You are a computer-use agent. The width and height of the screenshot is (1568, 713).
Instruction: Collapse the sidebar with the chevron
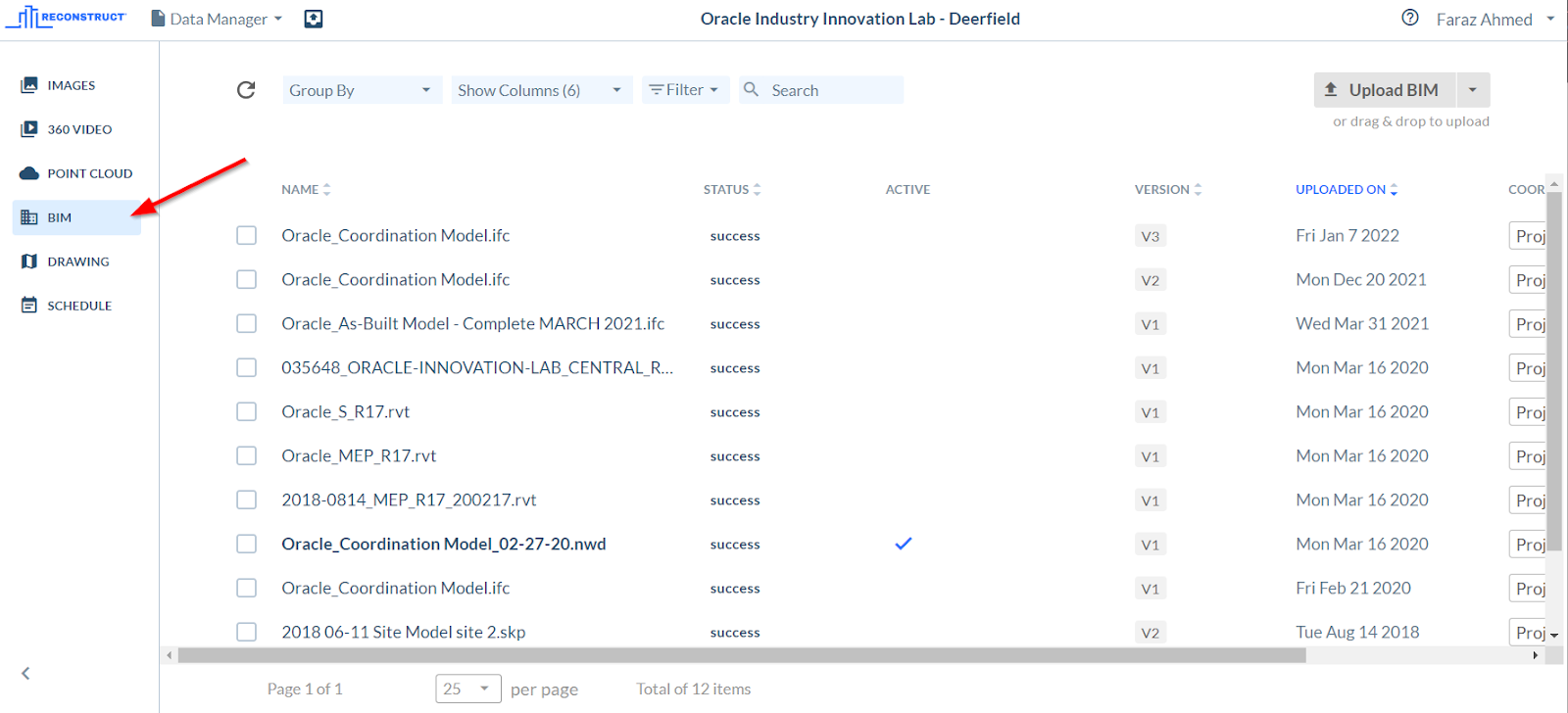25,673
